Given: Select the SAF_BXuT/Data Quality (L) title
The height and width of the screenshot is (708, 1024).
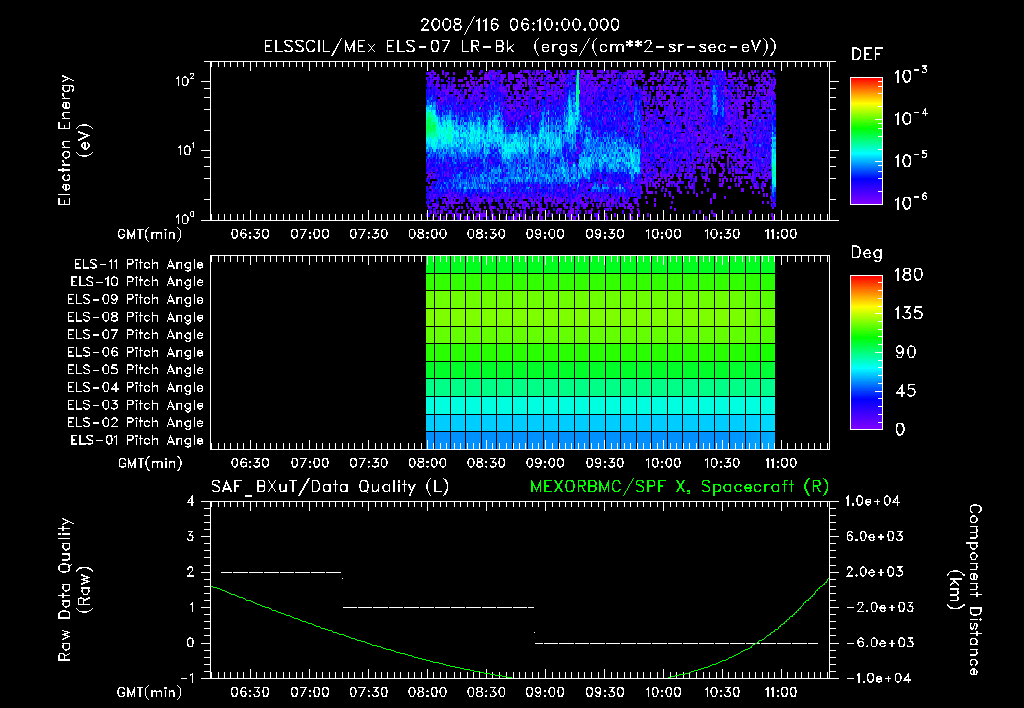Looking at the screenshot, I should click(x=330, y=487).
